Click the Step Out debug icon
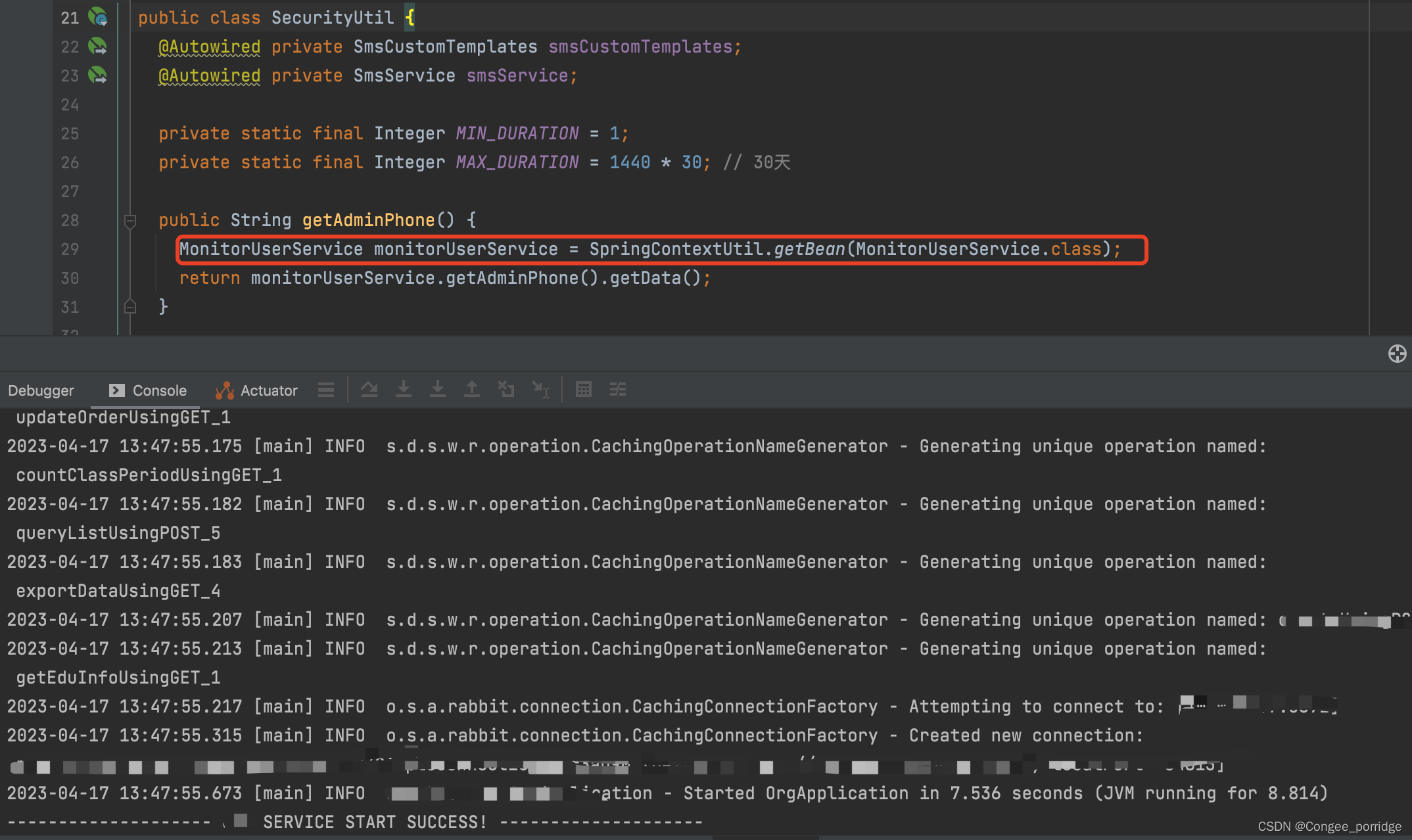The height and width of the screenshot is (840, 1412). (472, 390)
